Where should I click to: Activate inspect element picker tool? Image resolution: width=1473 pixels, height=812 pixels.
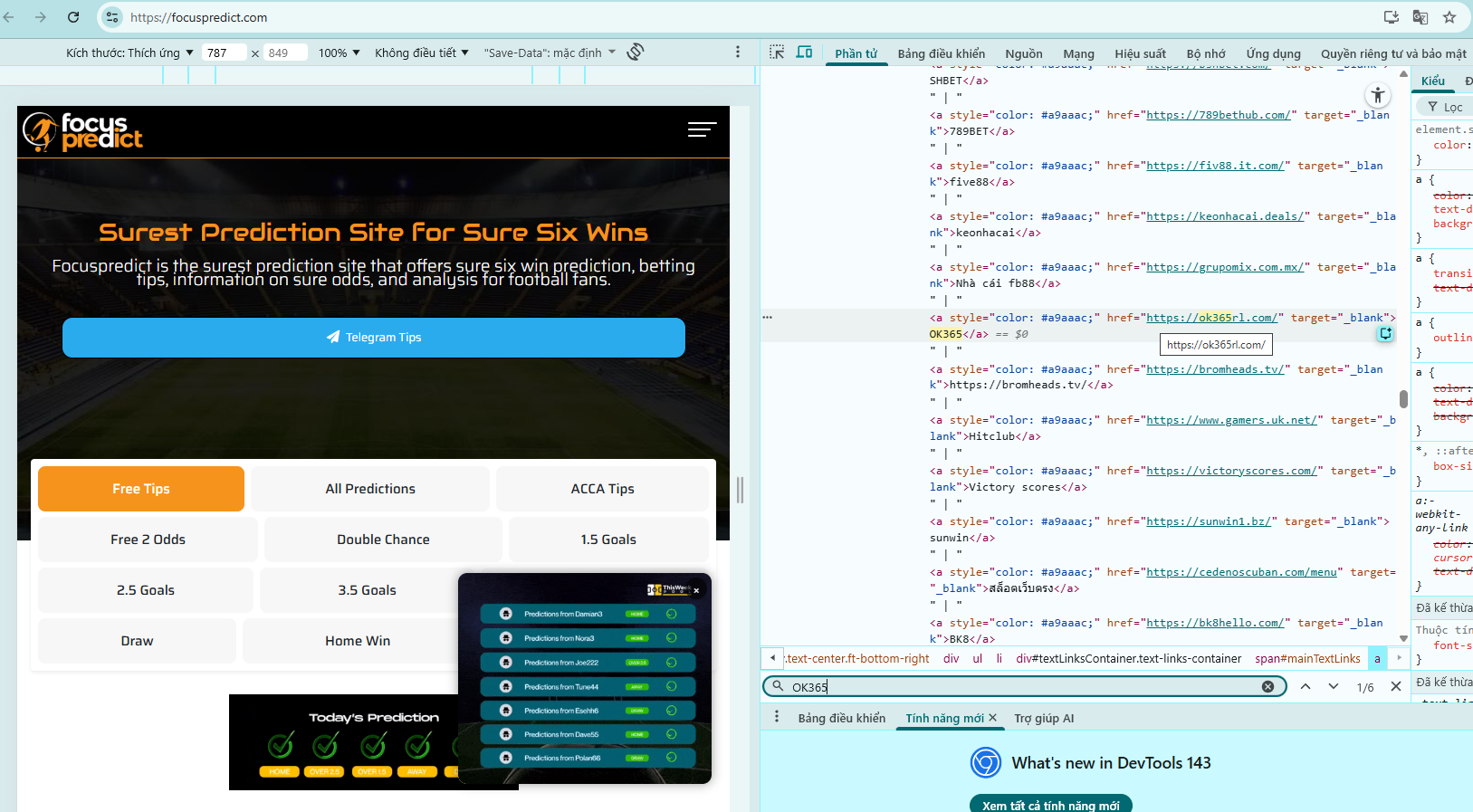(777, 53)
